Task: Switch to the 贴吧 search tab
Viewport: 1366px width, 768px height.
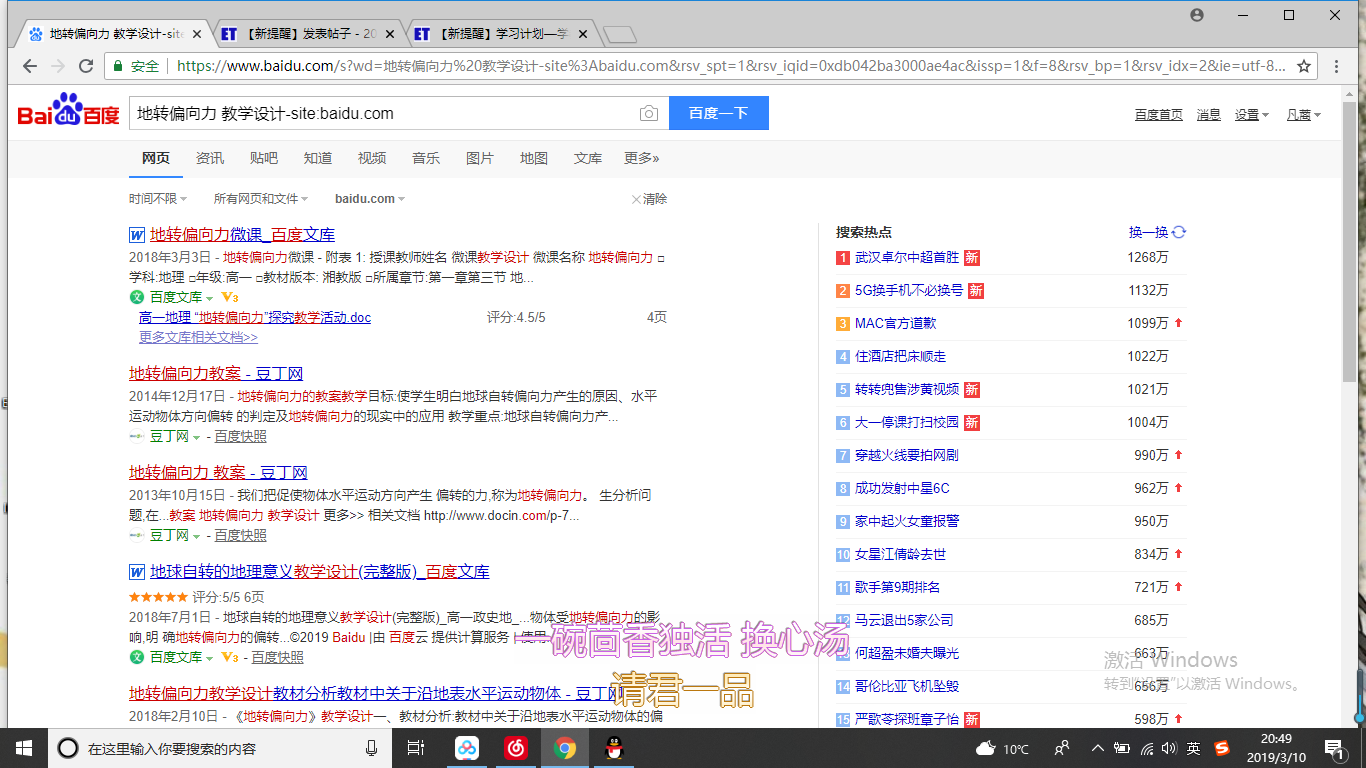Action: tap(264, 158)
